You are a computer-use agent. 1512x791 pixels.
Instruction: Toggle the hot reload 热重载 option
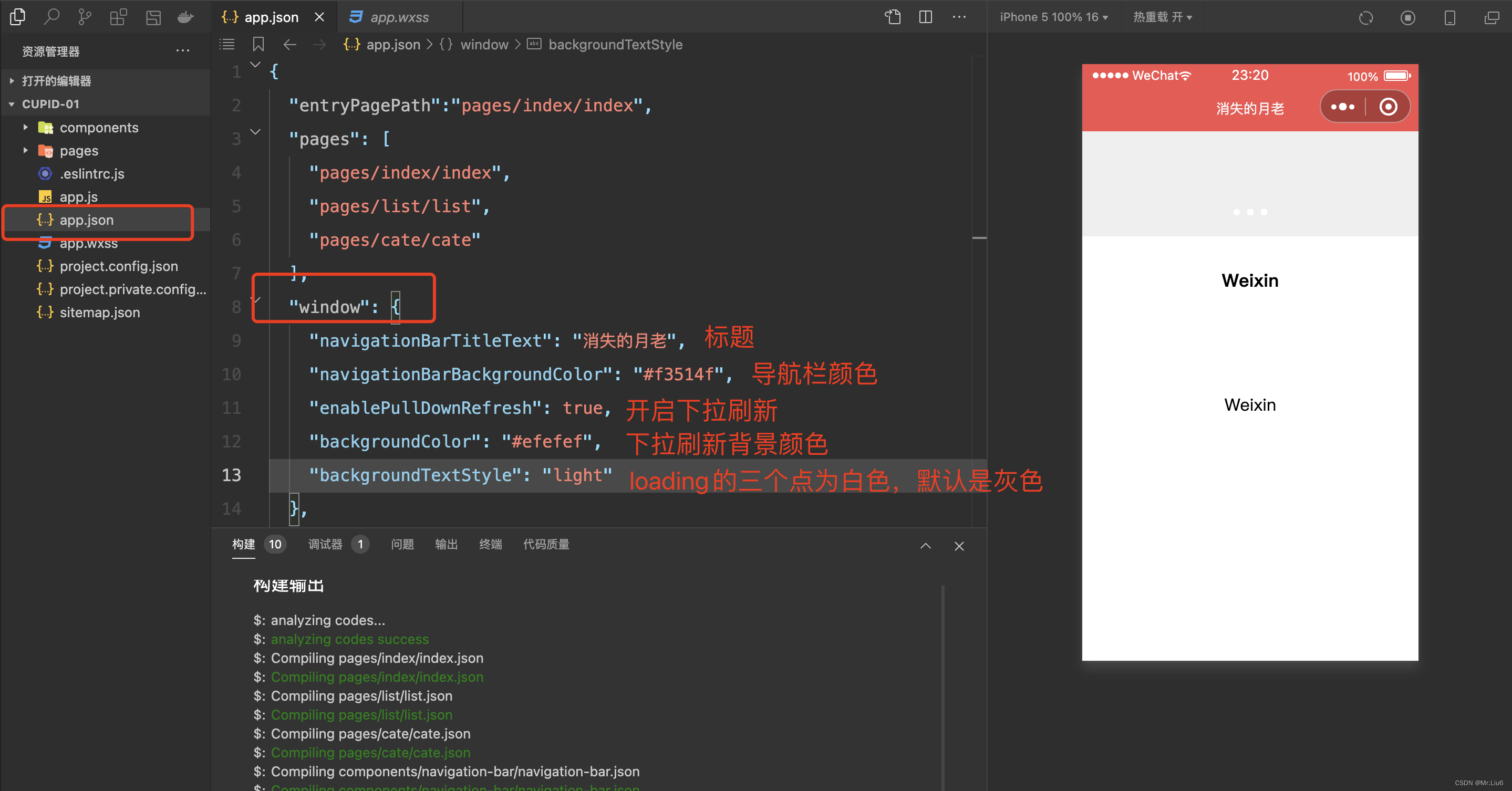pyautogui.click(x=1162, y=17)
